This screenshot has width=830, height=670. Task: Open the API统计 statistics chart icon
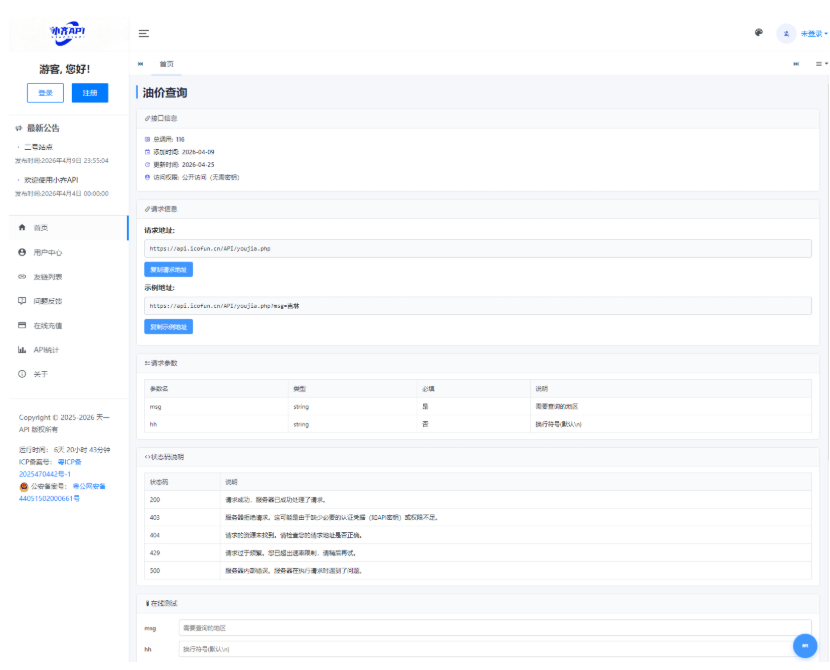(21, 349)
